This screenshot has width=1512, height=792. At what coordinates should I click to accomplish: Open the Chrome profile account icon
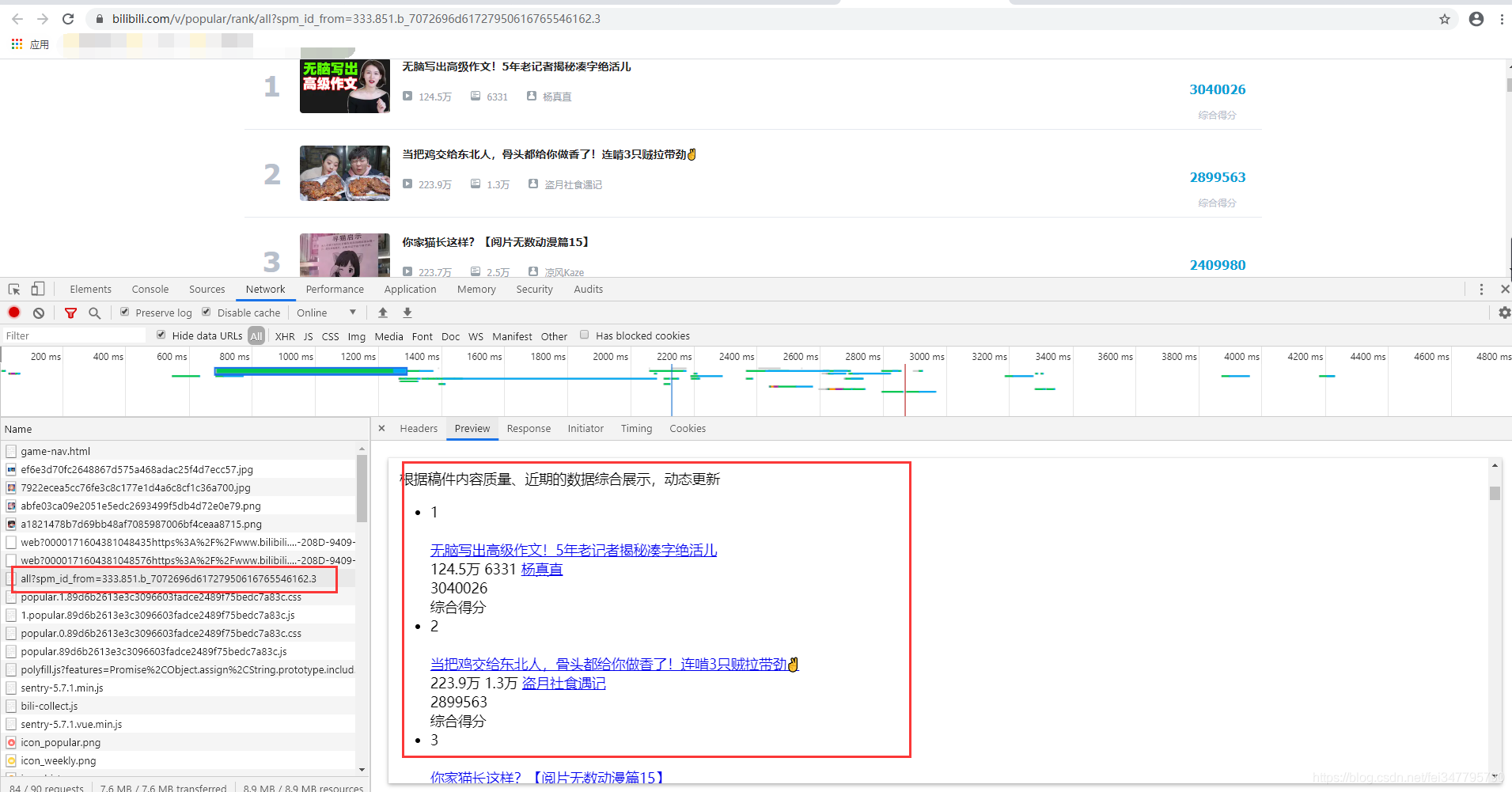[x=1476, y=19]
